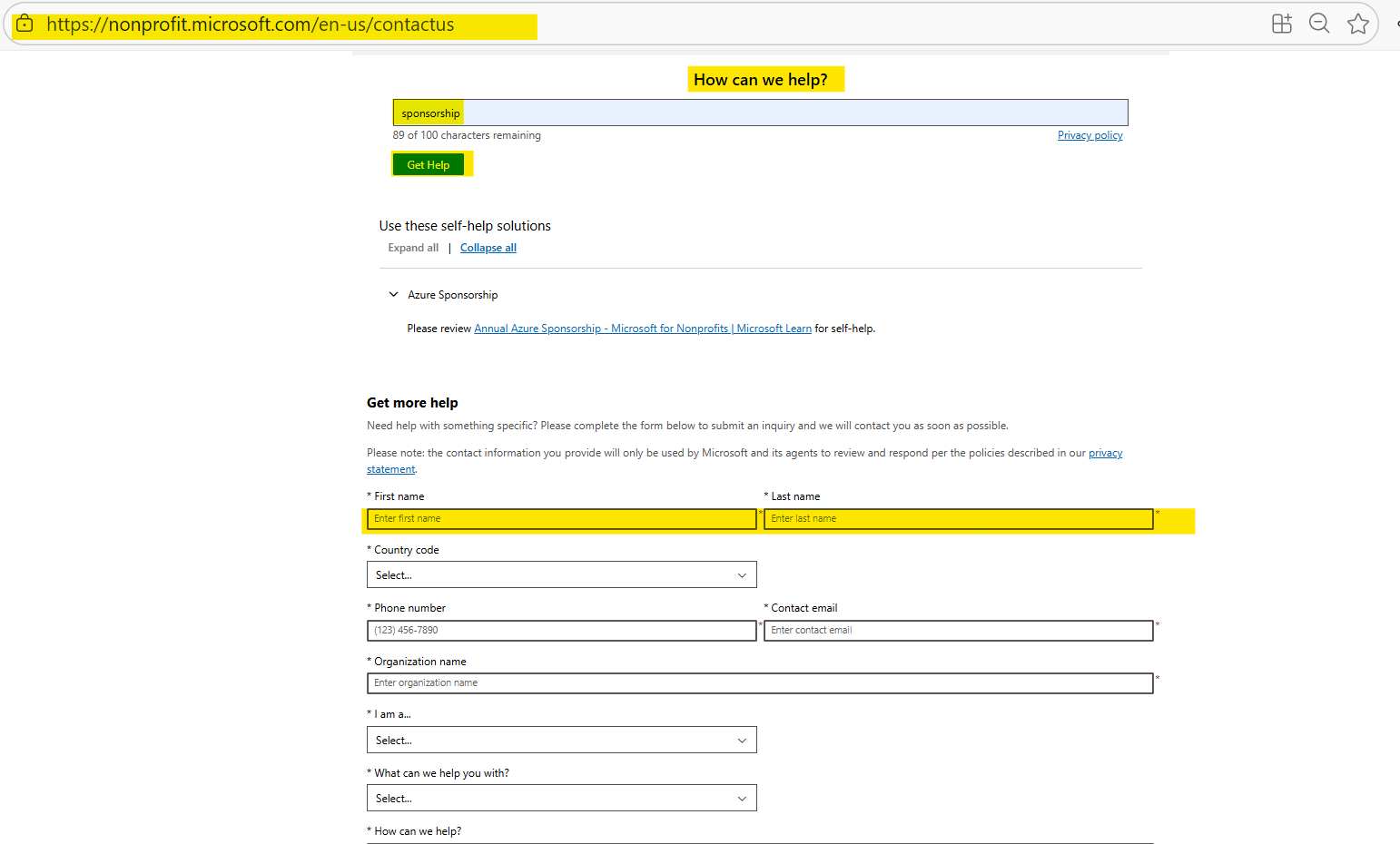This screenshot has width=1400, height=844.
Task: Click the zoom out magnifier icon
Action: pyautogui.click(x=1319, y=24)
